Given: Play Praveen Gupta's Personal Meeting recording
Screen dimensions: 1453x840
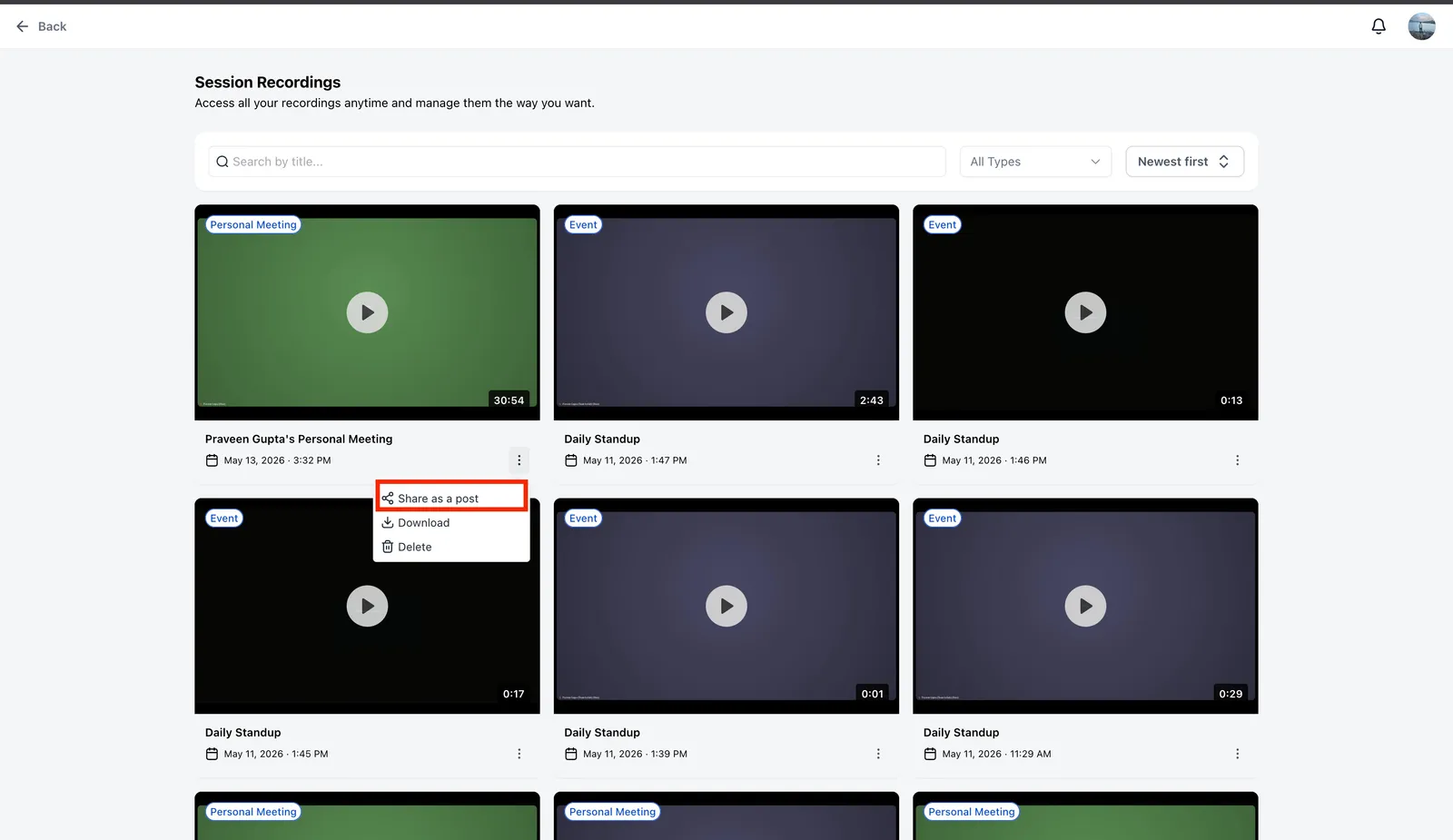Looking at the screenshot, I should (x=367, y=312).
